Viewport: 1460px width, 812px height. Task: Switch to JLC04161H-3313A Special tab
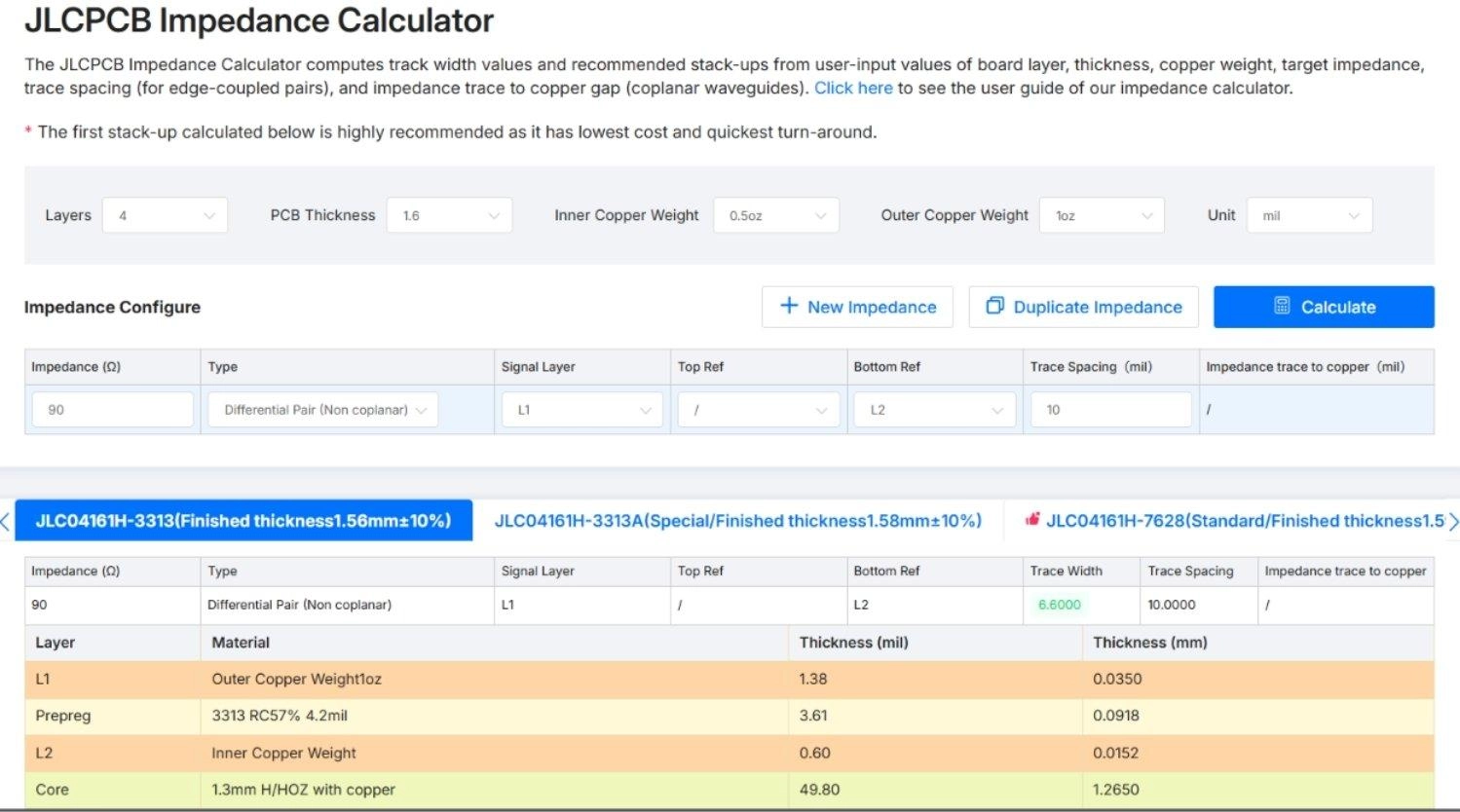point(737,521)
